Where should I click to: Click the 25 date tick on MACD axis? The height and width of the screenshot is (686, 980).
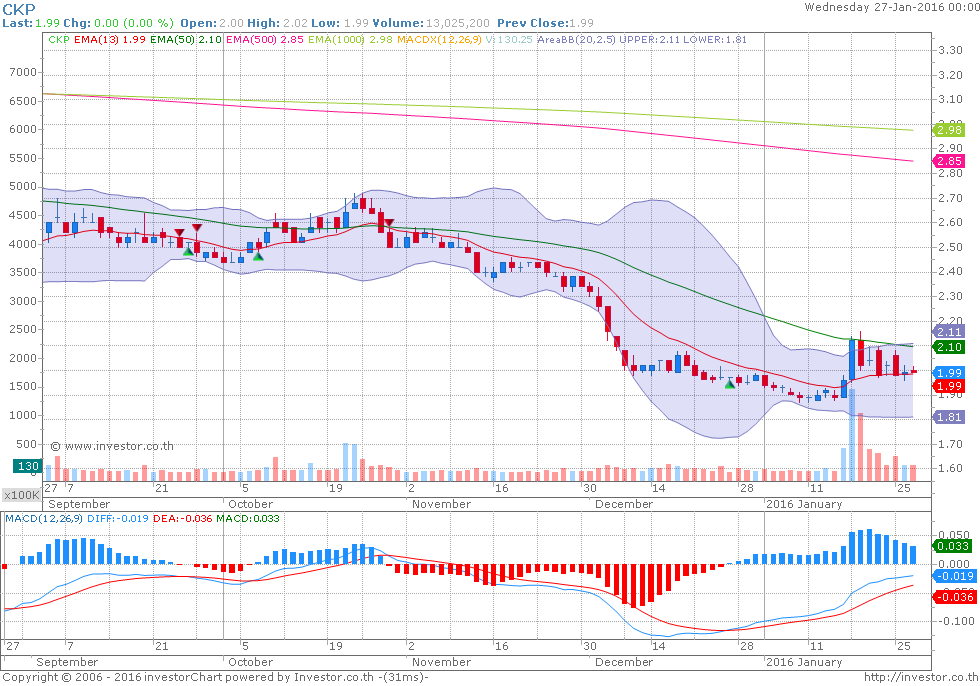904,645
